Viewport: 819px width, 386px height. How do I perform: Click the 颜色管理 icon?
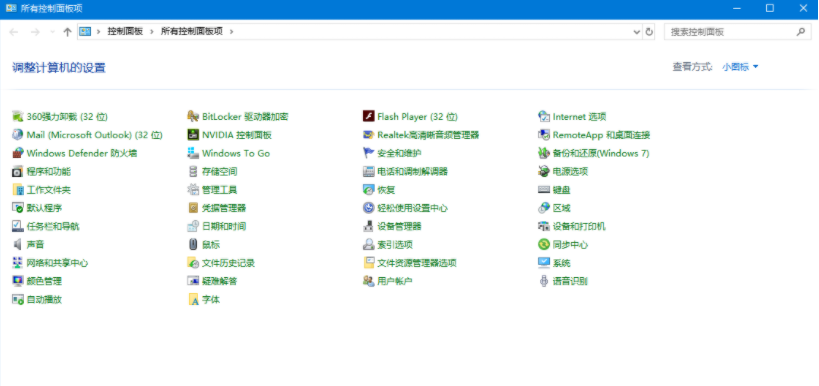pos(18,281)
